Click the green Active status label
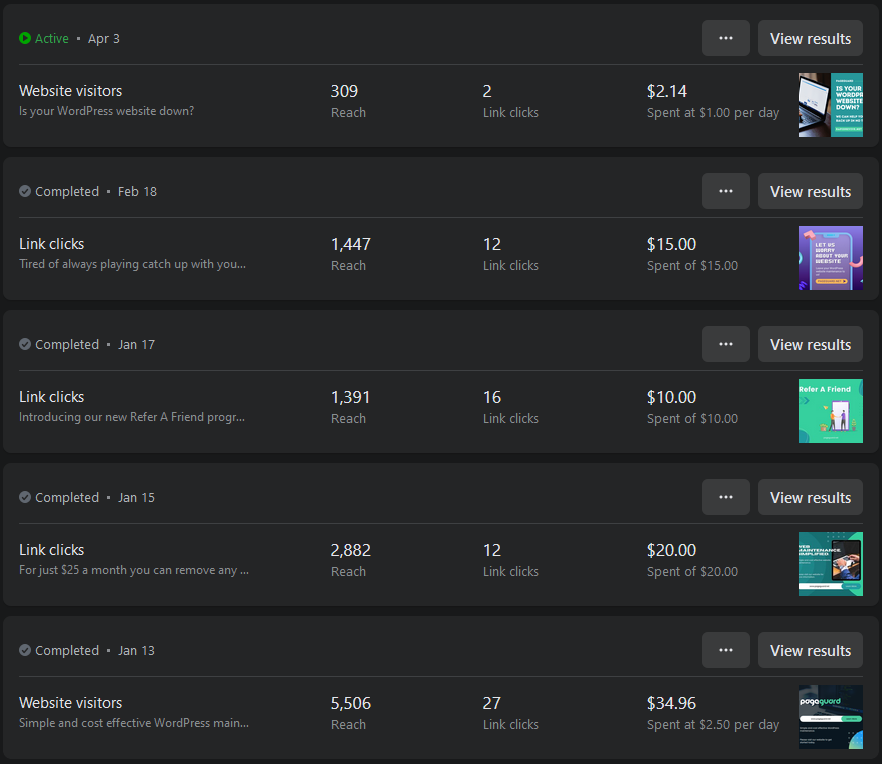 [x=52, y=39]
